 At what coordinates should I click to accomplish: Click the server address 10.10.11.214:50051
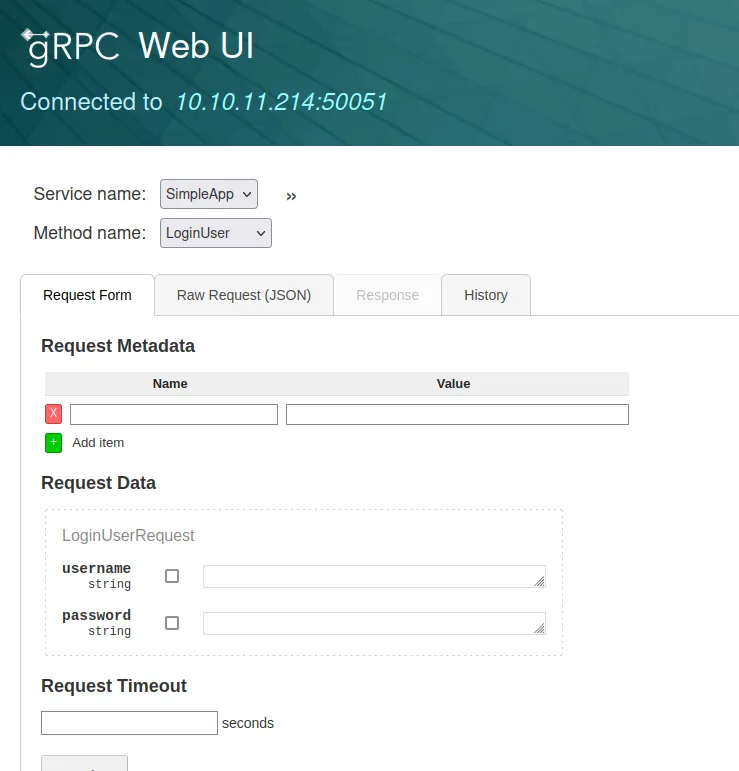[281, 102]
